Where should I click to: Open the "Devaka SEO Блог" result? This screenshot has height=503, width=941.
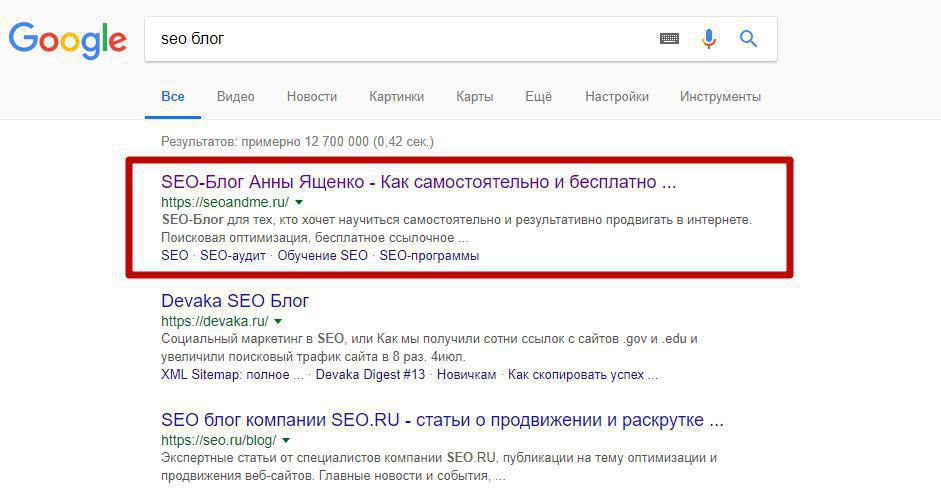click(235, 301)
